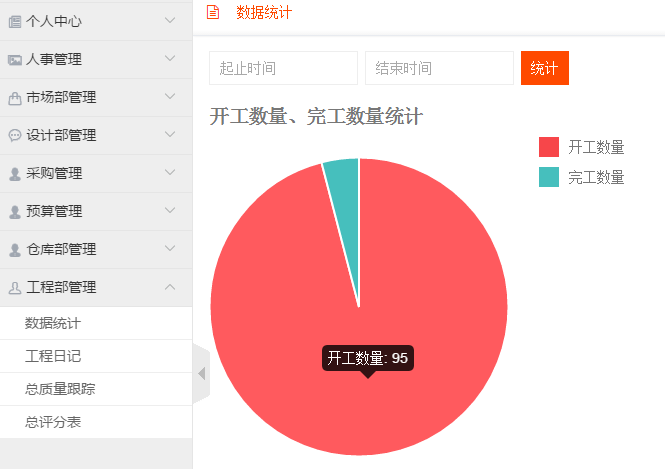Screen dimensions: 665x469
Task: Select 总质量跟踪 in the sidebar
Action: tap(60, 389)
